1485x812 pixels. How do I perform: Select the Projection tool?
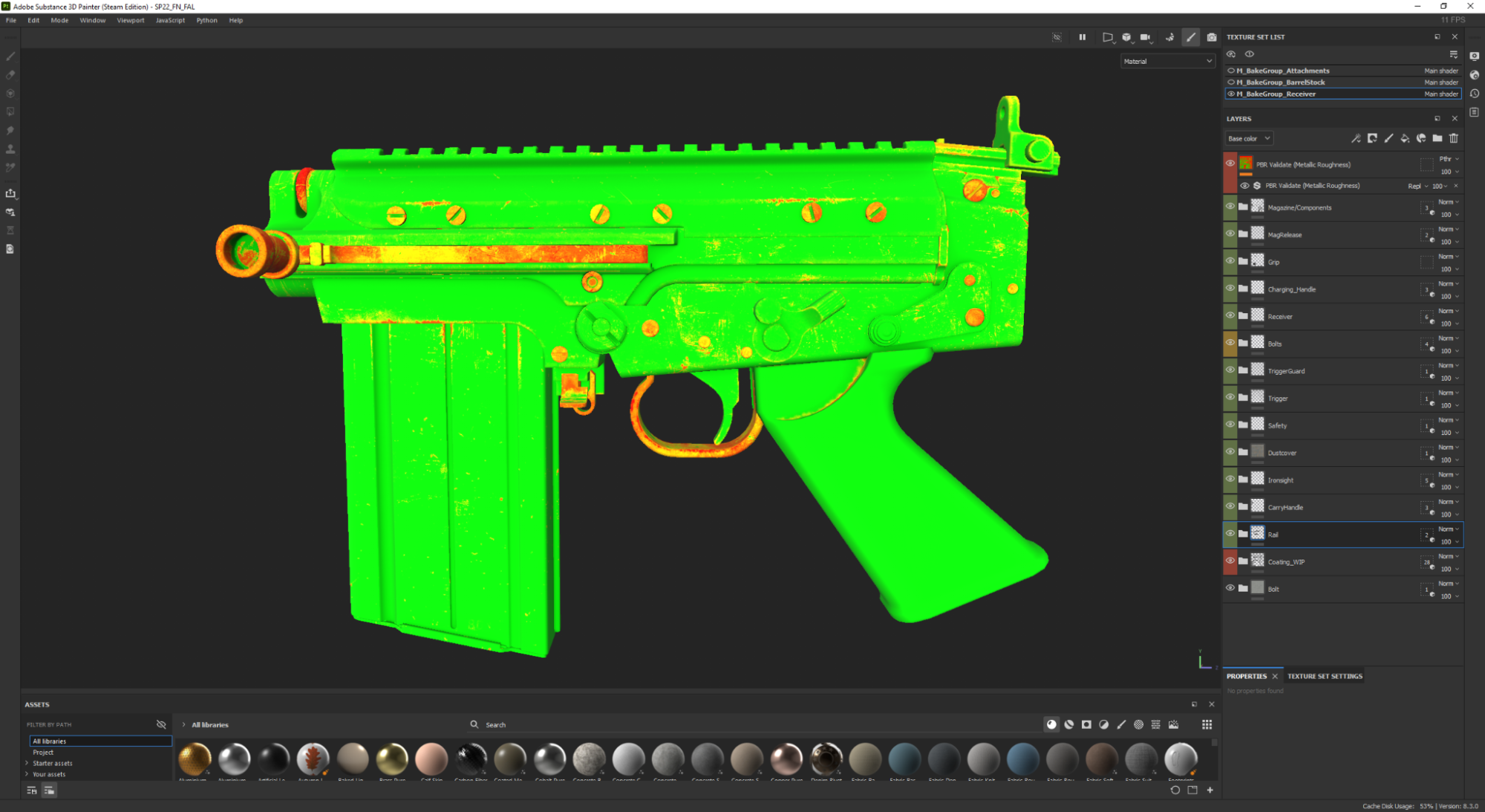10,93
